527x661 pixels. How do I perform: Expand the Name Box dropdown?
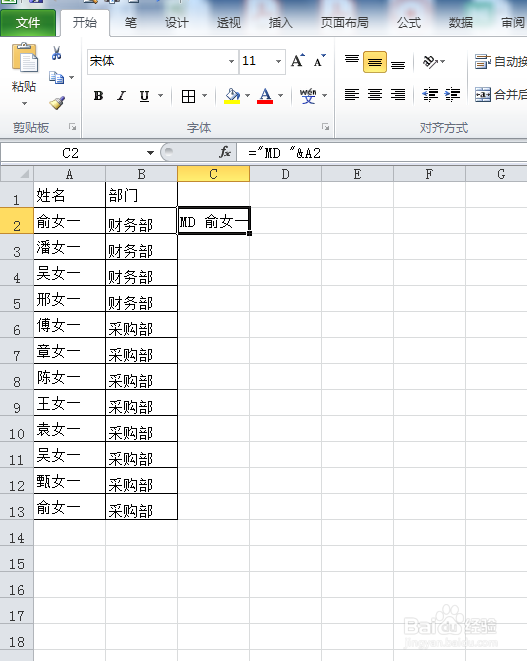click(x=151, y=153)
